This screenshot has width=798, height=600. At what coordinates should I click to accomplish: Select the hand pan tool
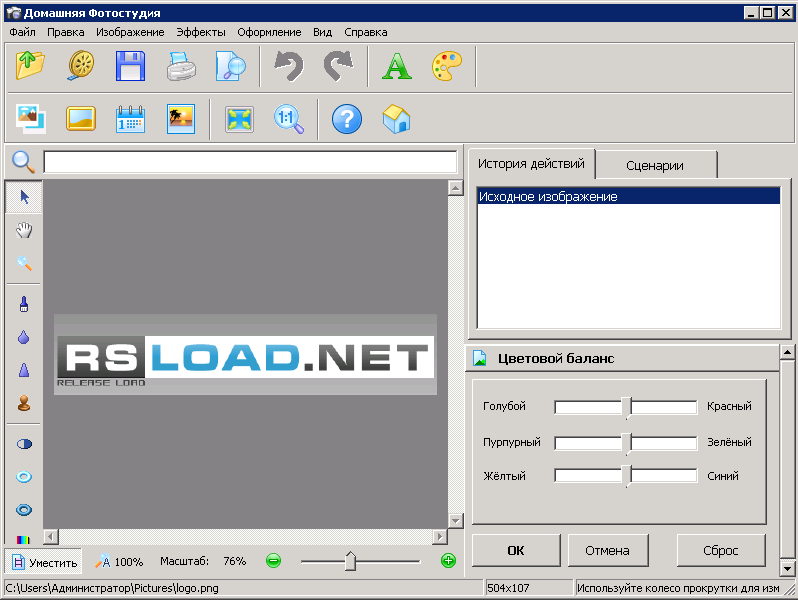coord(24,230)
